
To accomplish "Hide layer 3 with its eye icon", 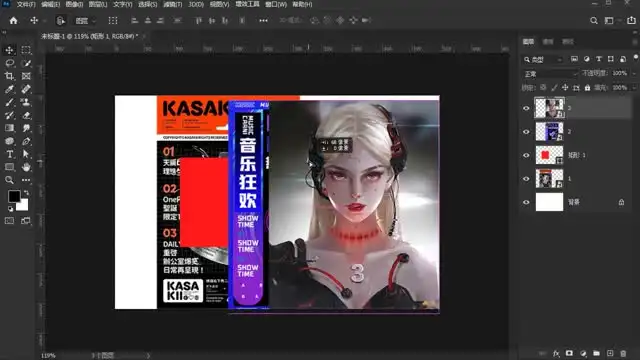I will tap(526, 108).
